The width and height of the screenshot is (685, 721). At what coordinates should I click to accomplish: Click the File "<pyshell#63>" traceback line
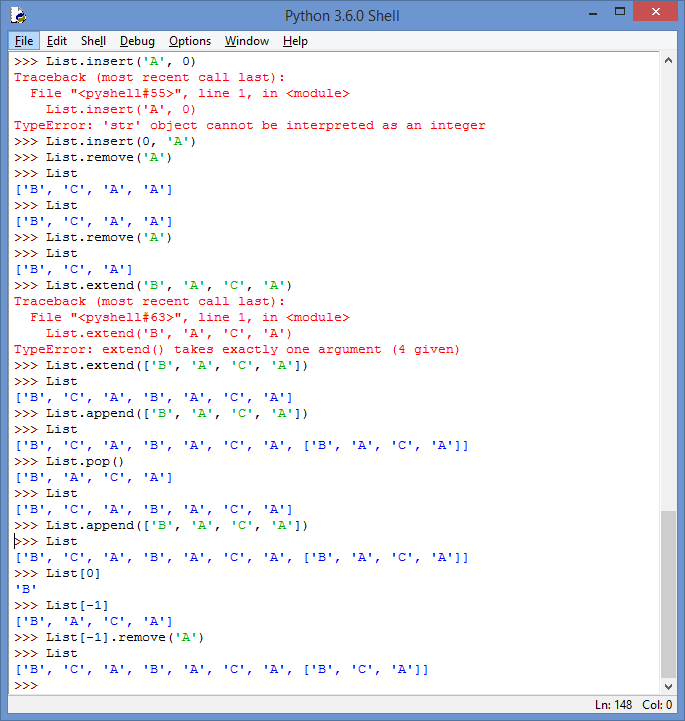[x=190, y=317]
